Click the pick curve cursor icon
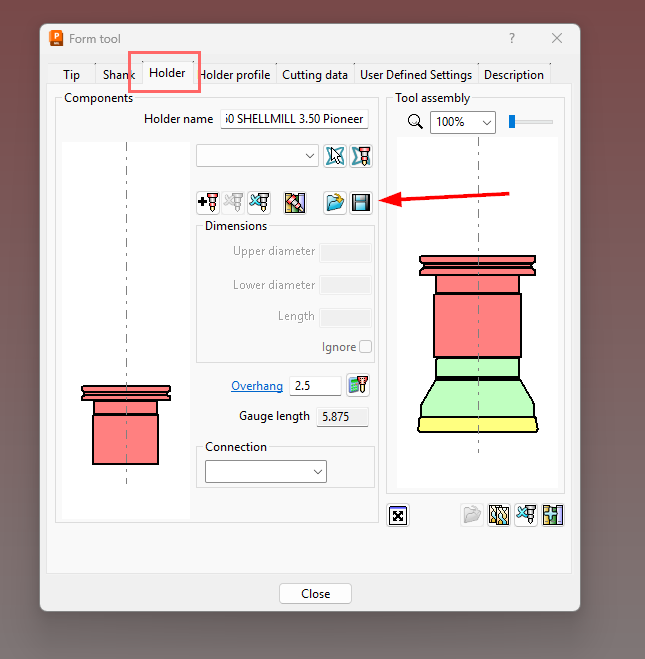645x659 pixels. tap(335, 156)
